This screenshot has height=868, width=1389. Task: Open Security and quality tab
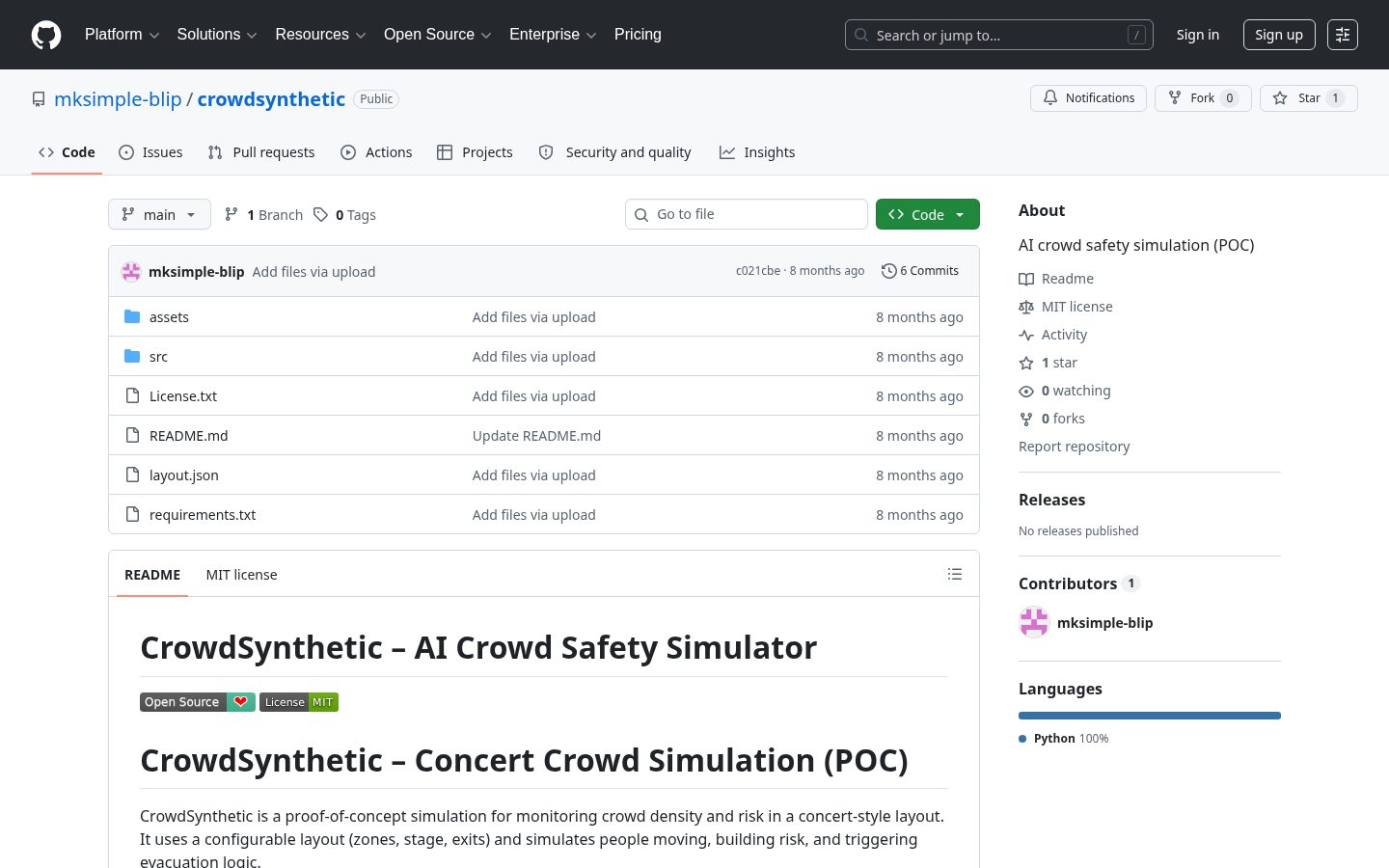pyautogui.click(x=614, y=152)
